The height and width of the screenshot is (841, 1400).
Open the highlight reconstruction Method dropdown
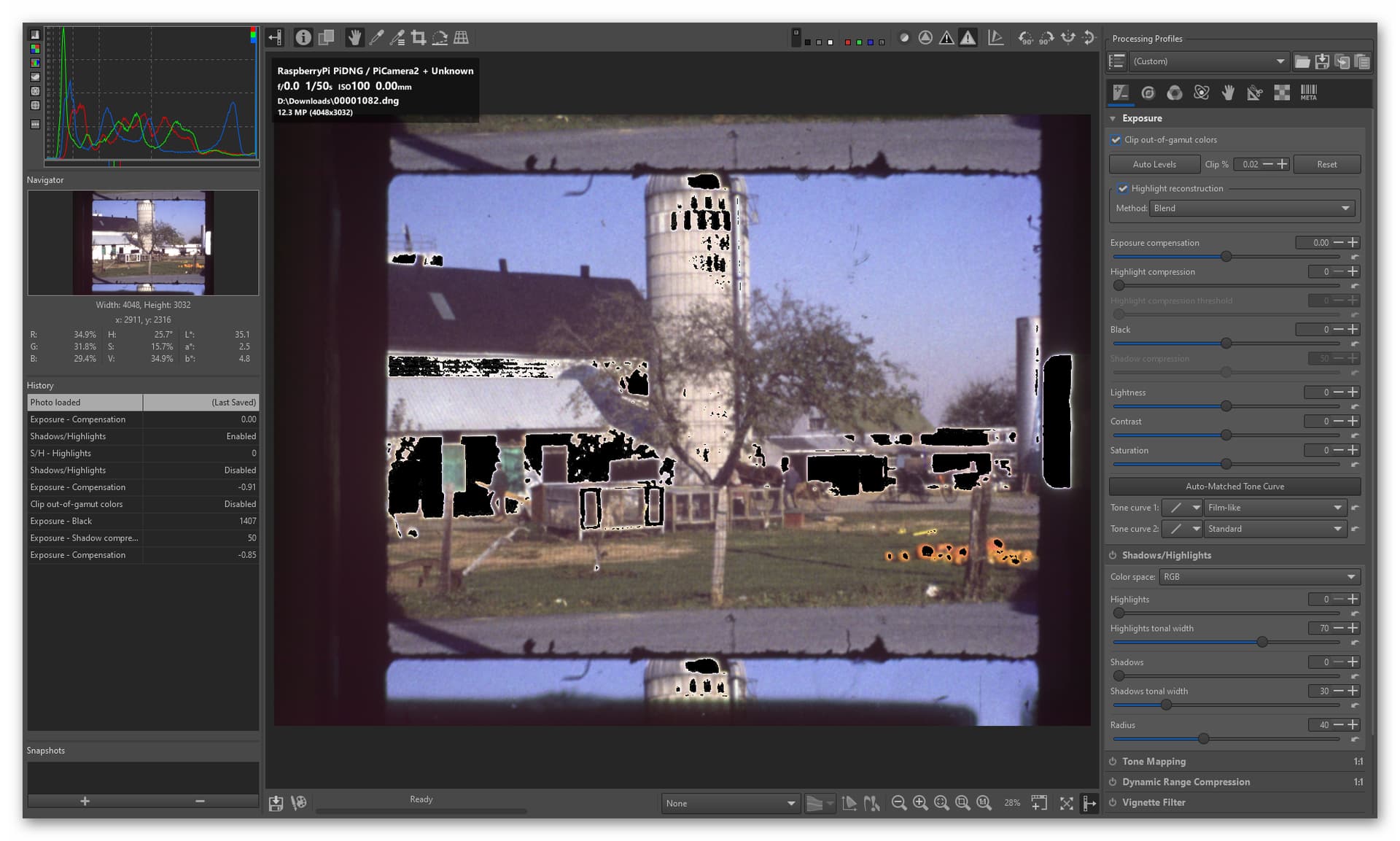pos(1252,209)
